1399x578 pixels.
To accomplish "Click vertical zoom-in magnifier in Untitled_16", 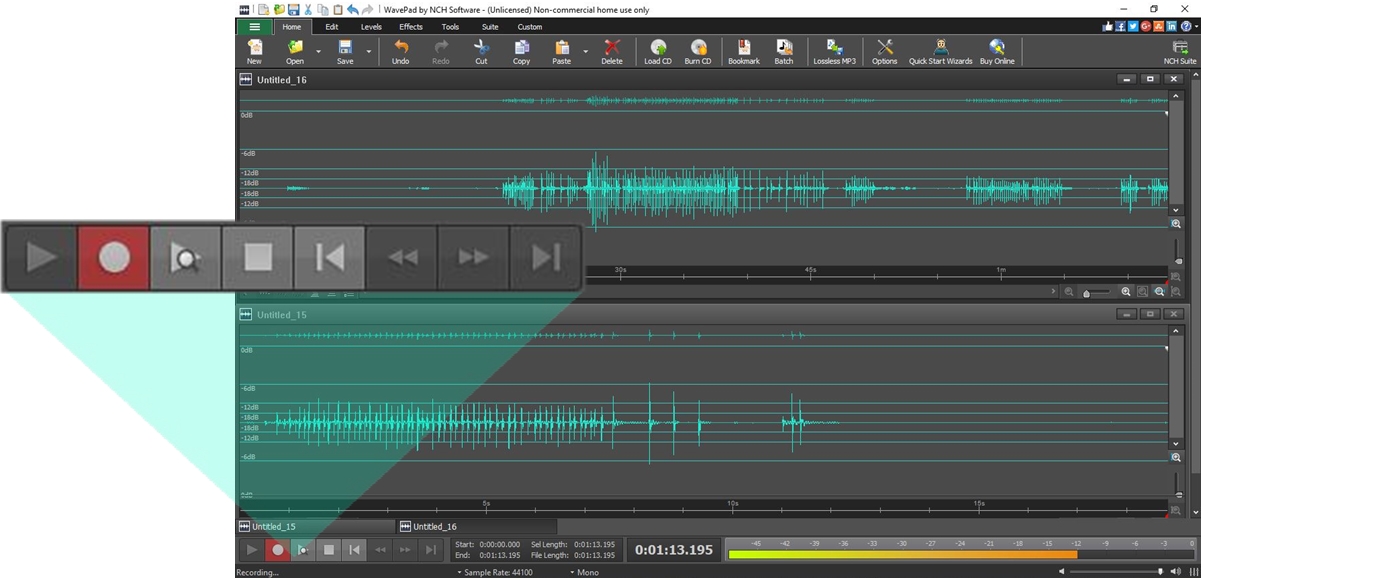I will (x=1176, y=224).
